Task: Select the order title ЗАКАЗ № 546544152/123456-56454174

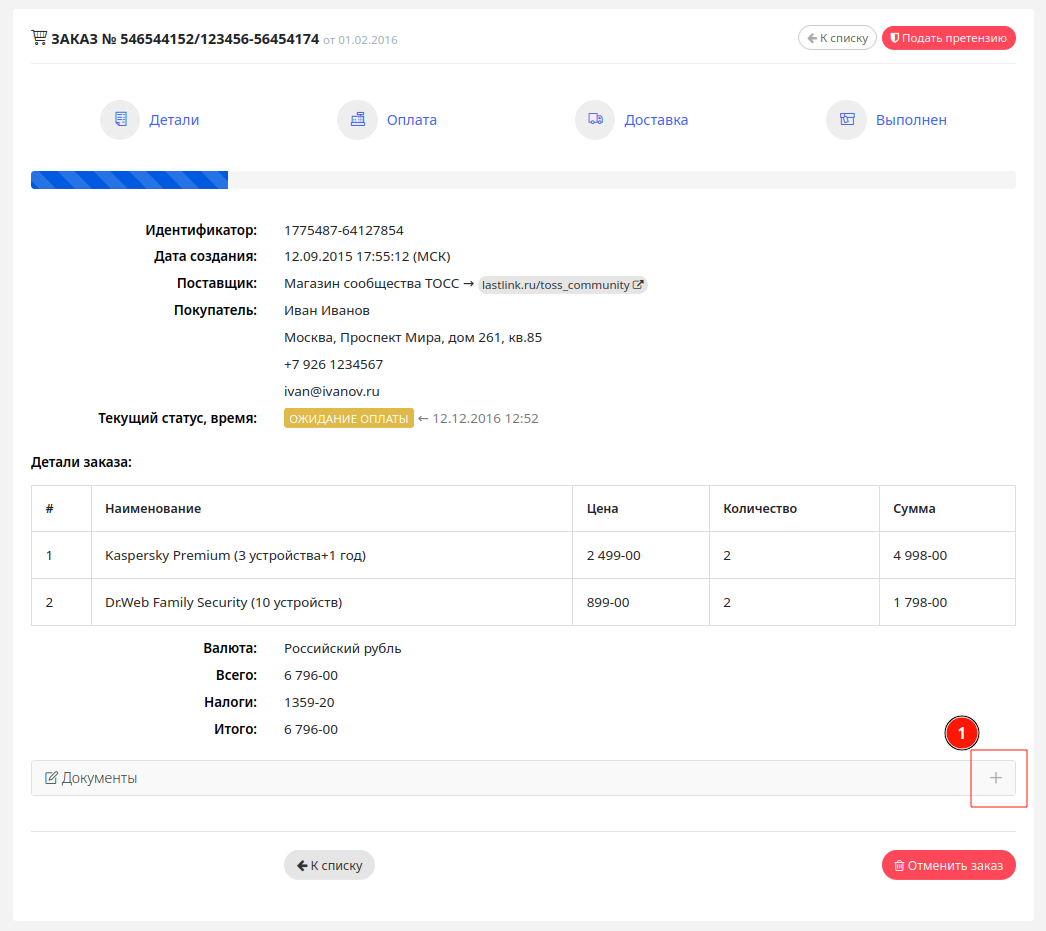Action: [185, 39]
